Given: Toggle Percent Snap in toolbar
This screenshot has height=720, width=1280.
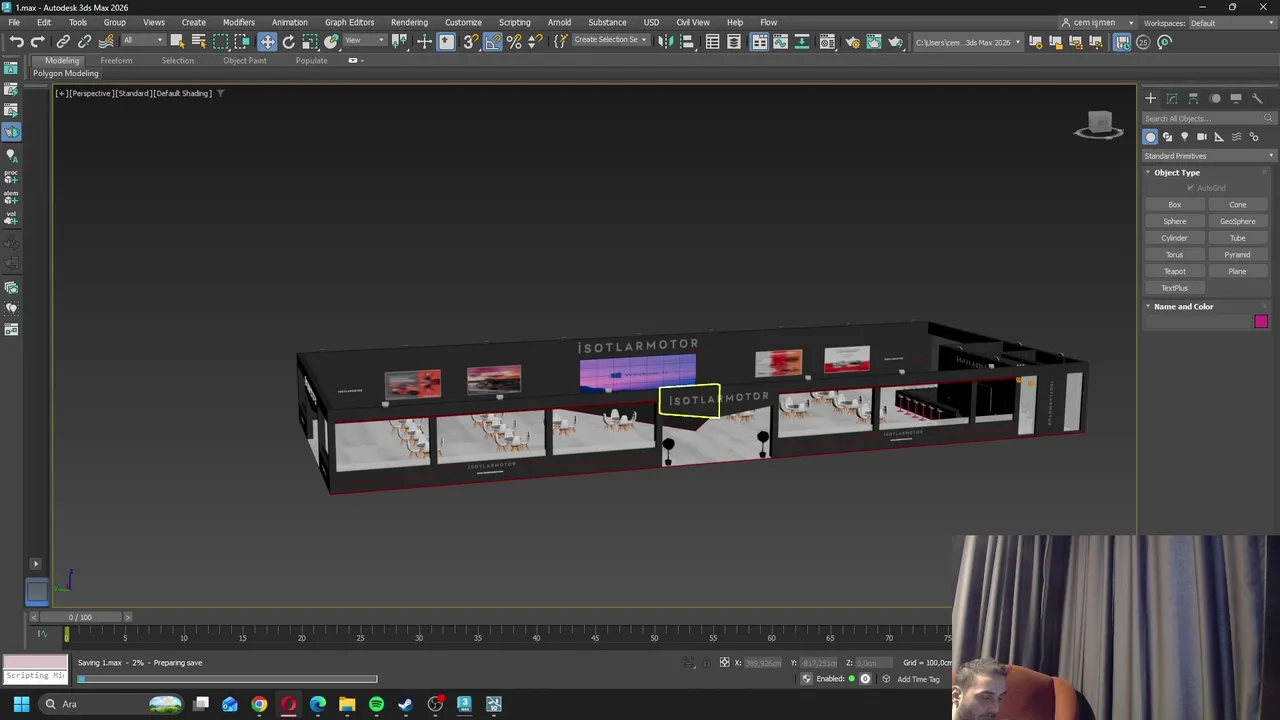Looking at the screenshot, I should click(514, 42).
